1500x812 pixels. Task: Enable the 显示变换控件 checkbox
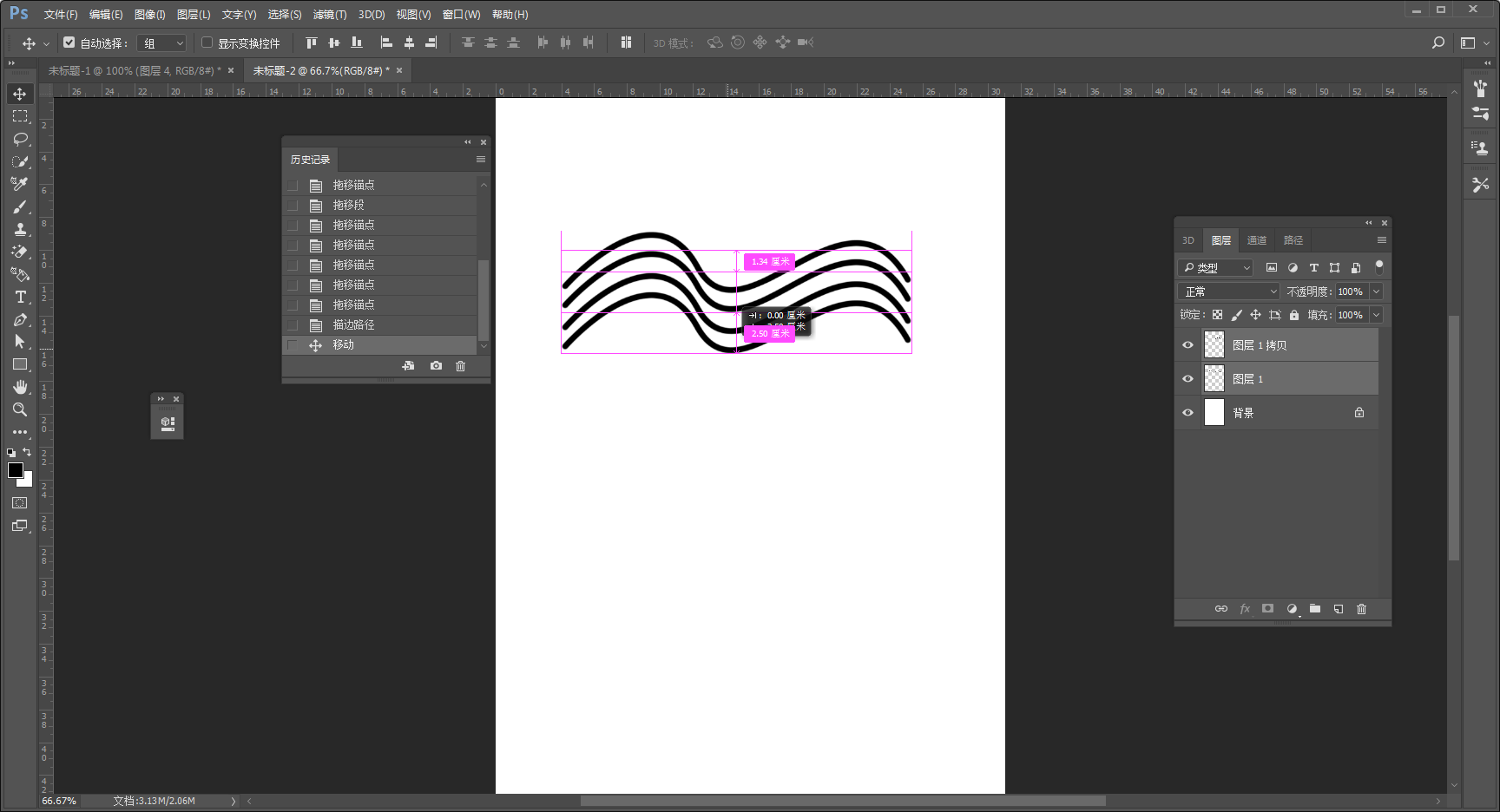point(207,42)
